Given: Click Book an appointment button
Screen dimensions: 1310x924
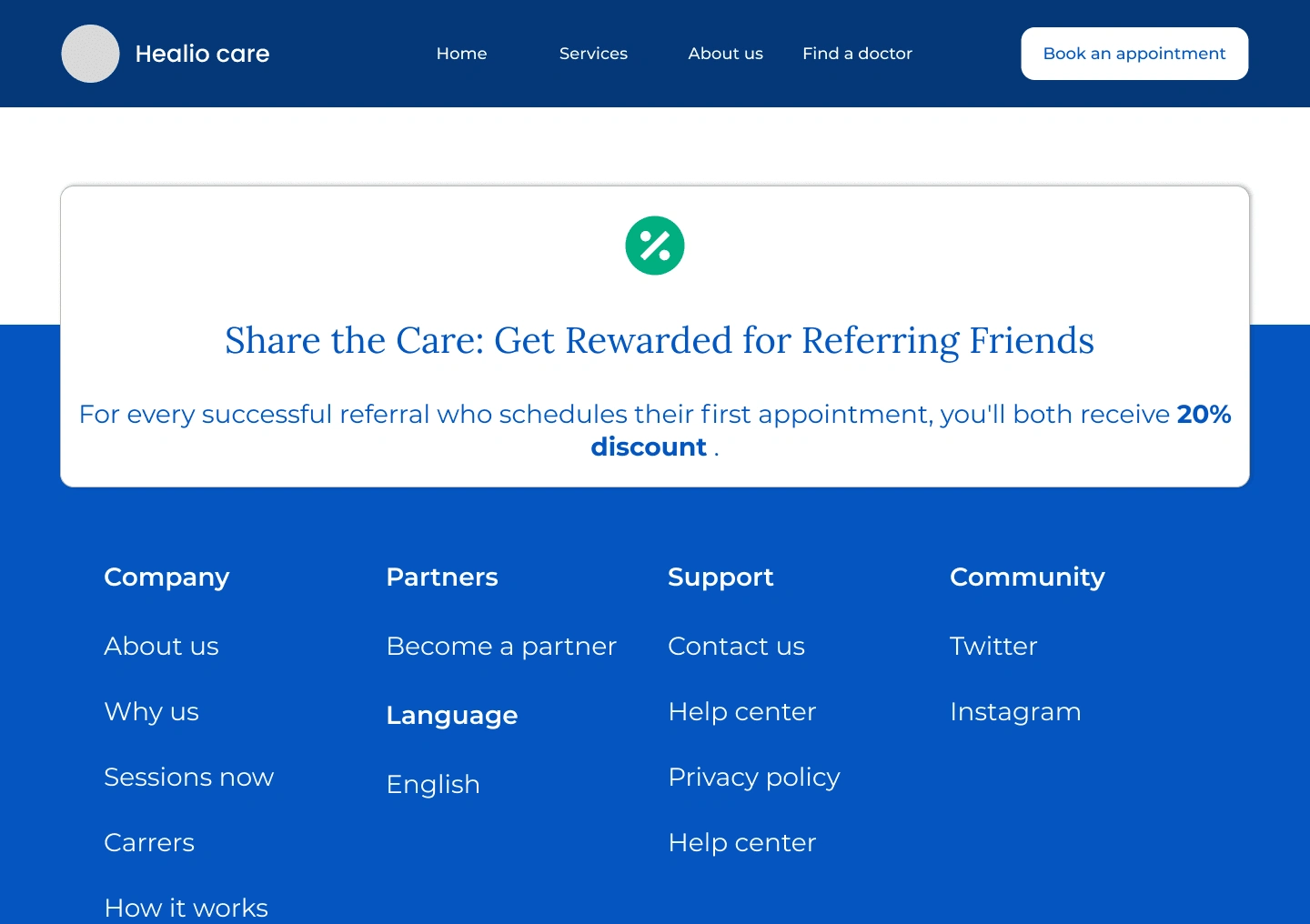Looking at the screenshot, I should coord(1134,54).
